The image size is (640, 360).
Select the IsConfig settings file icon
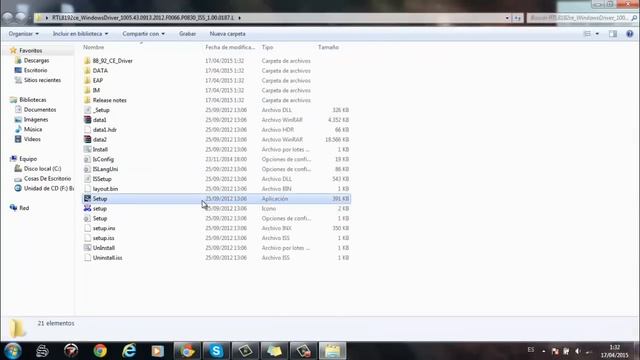pyautogui.click(x=87, y=159)
